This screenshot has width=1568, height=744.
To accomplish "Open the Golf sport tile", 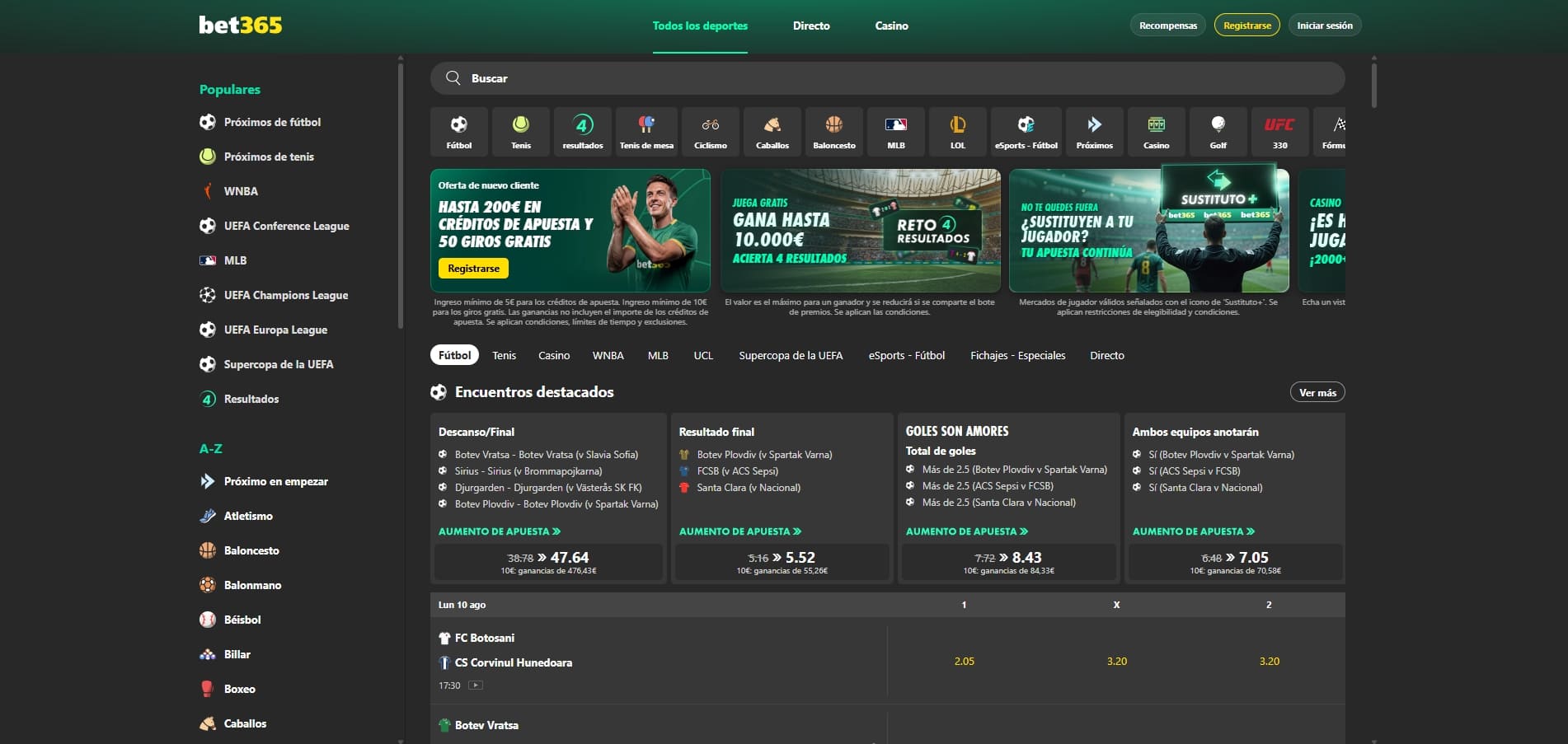I will coord(1218,131).
